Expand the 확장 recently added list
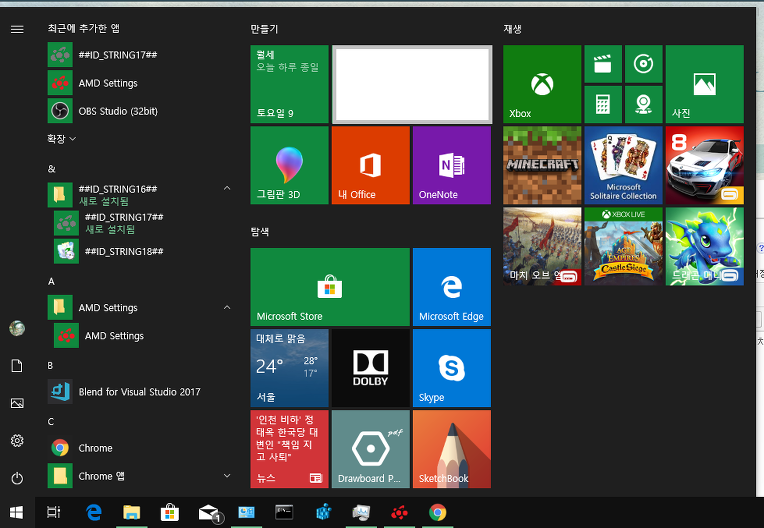The image size is (764, 528). 61,139
